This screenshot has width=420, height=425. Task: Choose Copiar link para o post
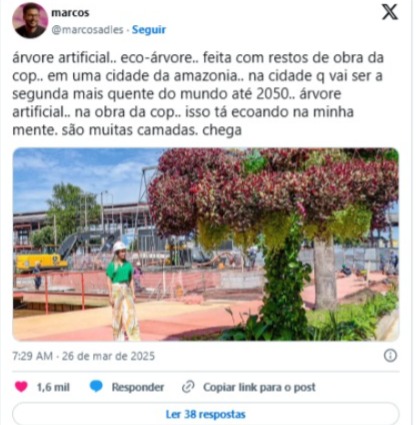pyautogui.click(x=259, y=387)
